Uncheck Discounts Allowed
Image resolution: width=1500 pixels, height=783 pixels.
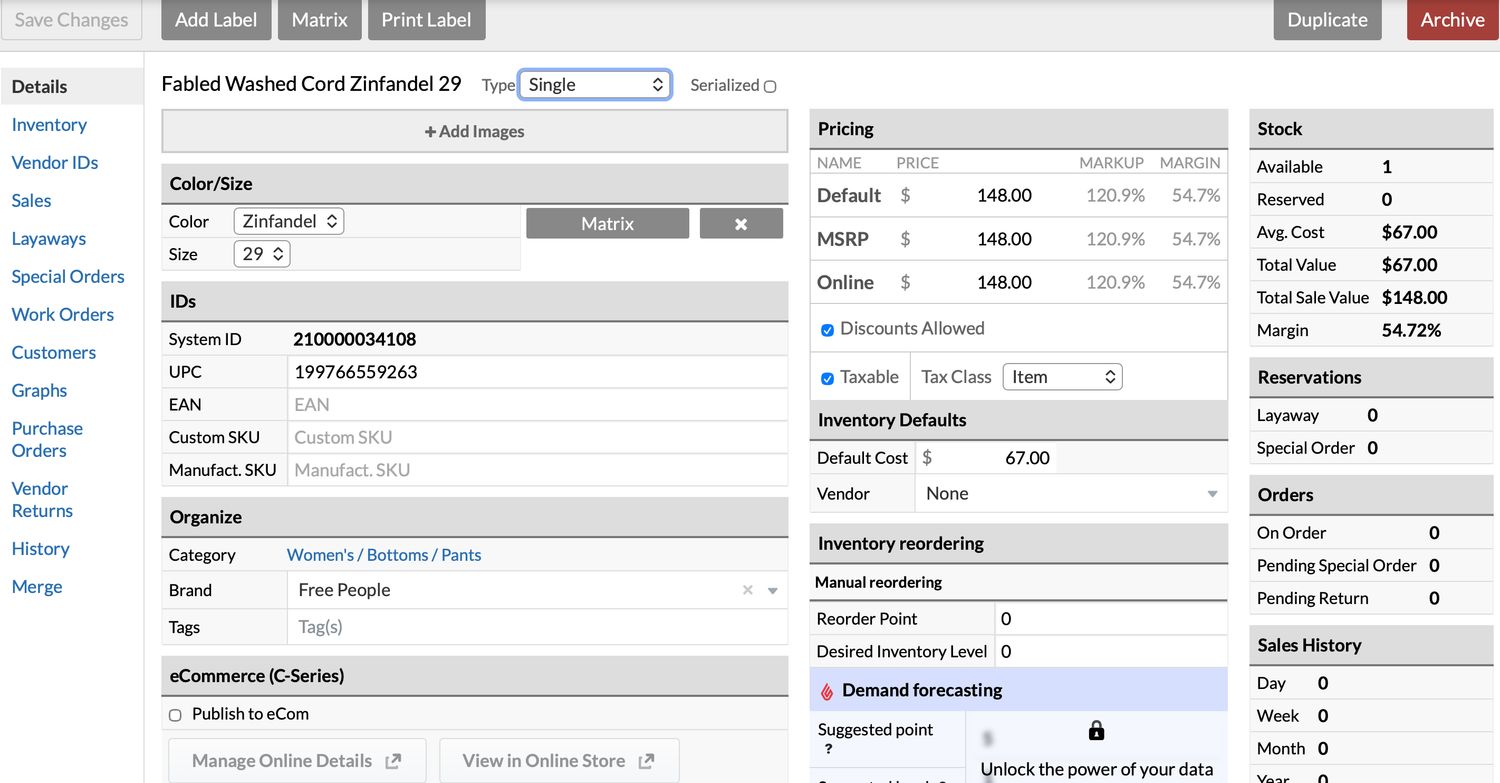coord(827,330)
